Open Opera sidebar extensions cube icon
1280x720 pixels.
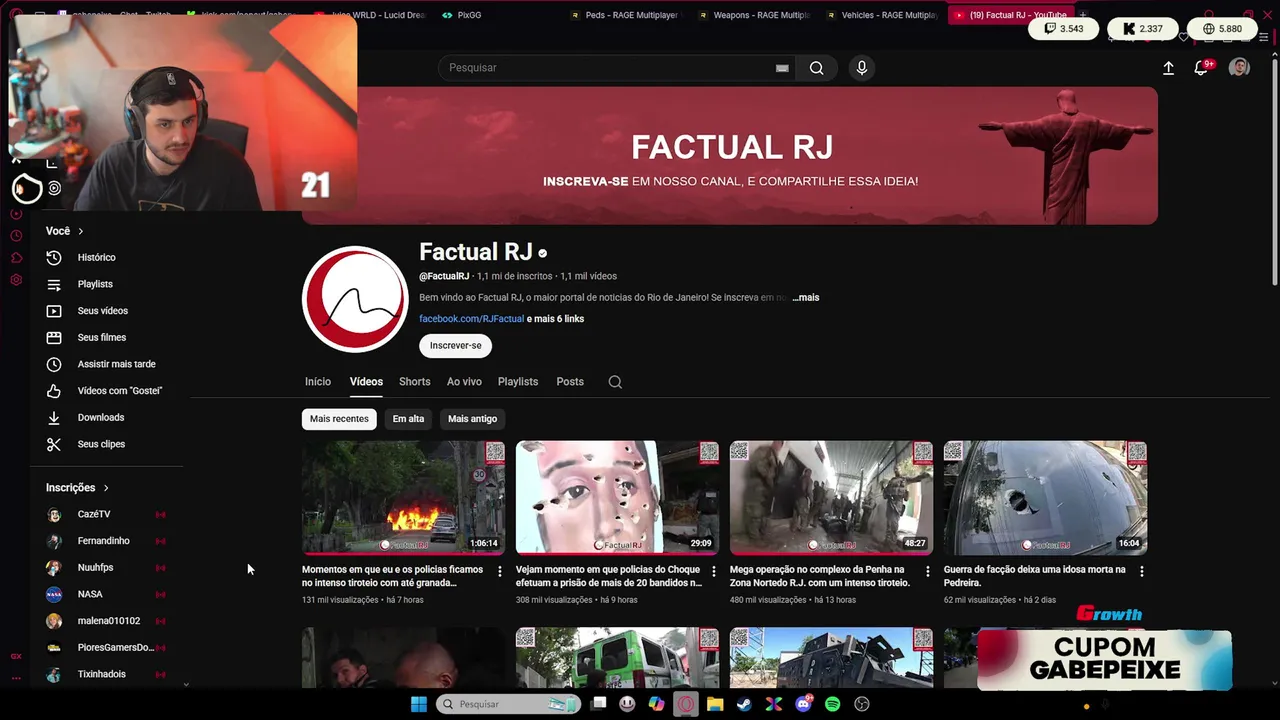click(16, 258)
